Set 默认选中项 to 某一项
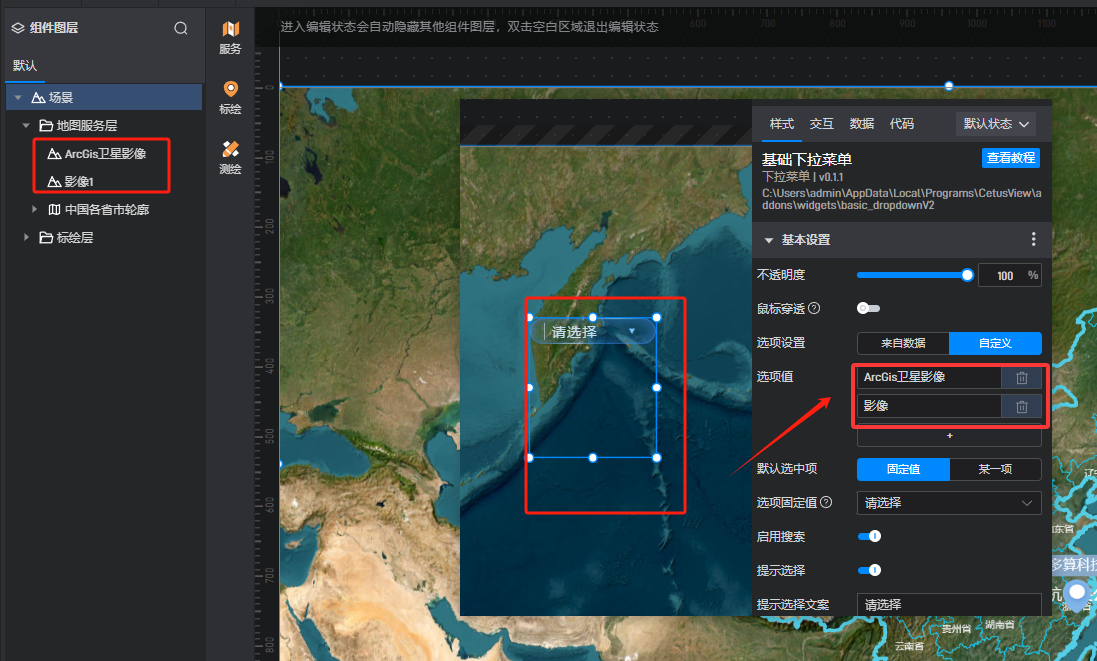This screenshot has width=1097, height=661. 996,469
